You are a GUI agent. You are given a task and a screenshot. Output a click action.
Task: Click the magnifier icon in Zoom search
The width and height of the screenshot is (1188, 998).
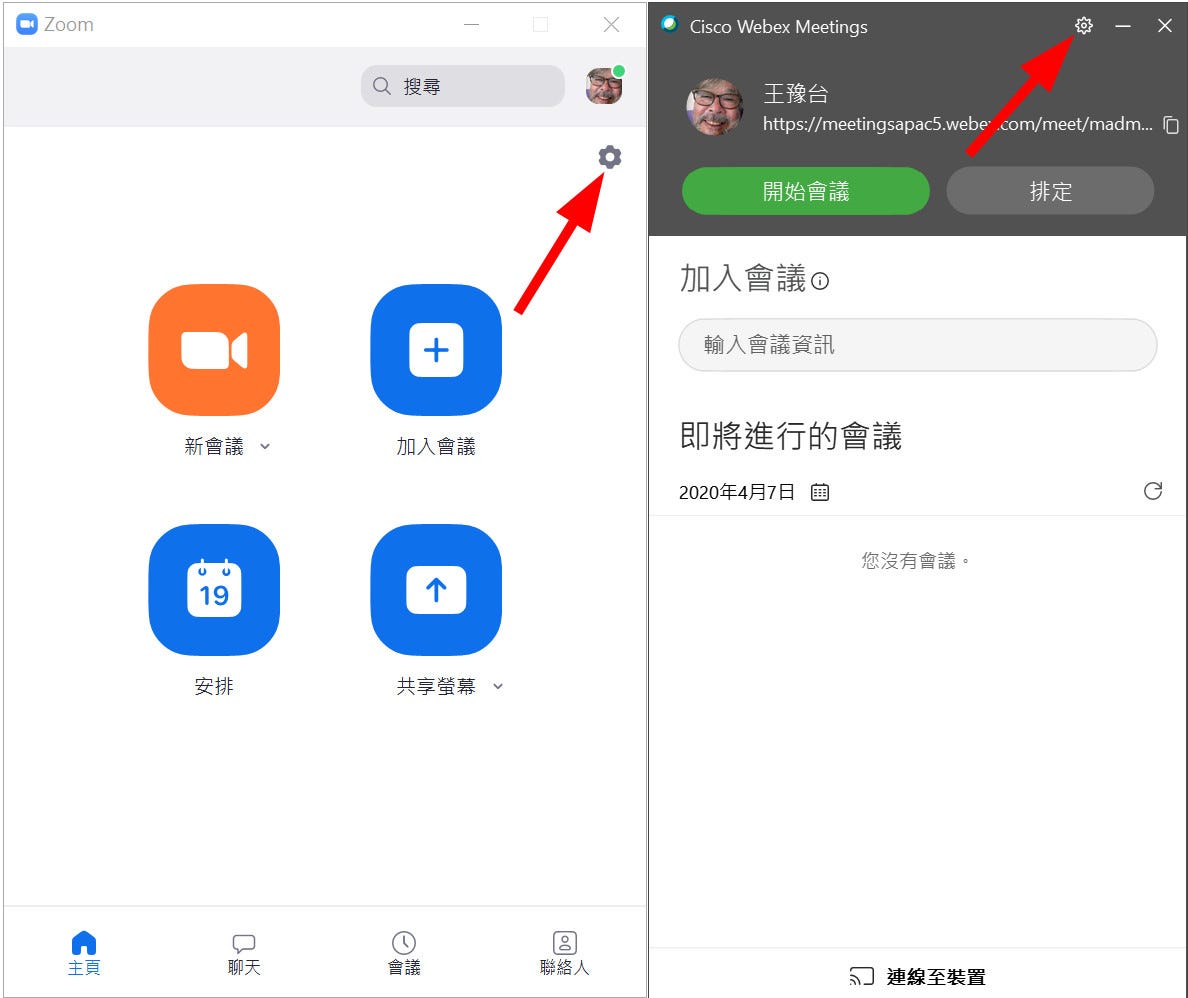click(x=382, y=86)
